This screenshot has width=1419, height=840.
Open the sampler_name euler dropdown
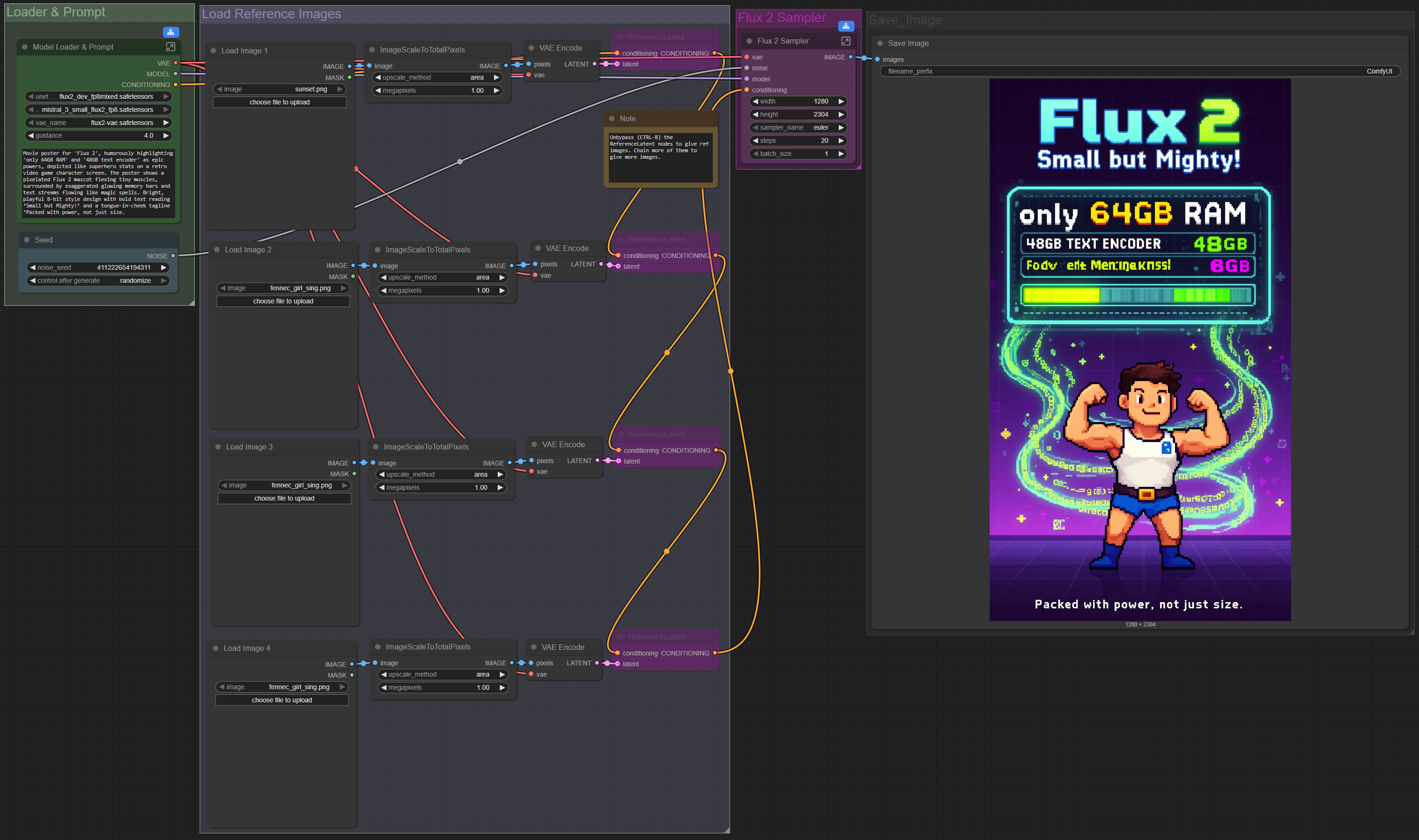tap(798, 127)
